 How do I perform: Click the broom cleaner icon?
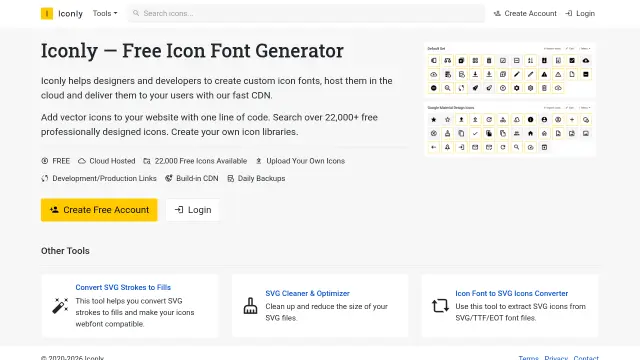(250, 306)
